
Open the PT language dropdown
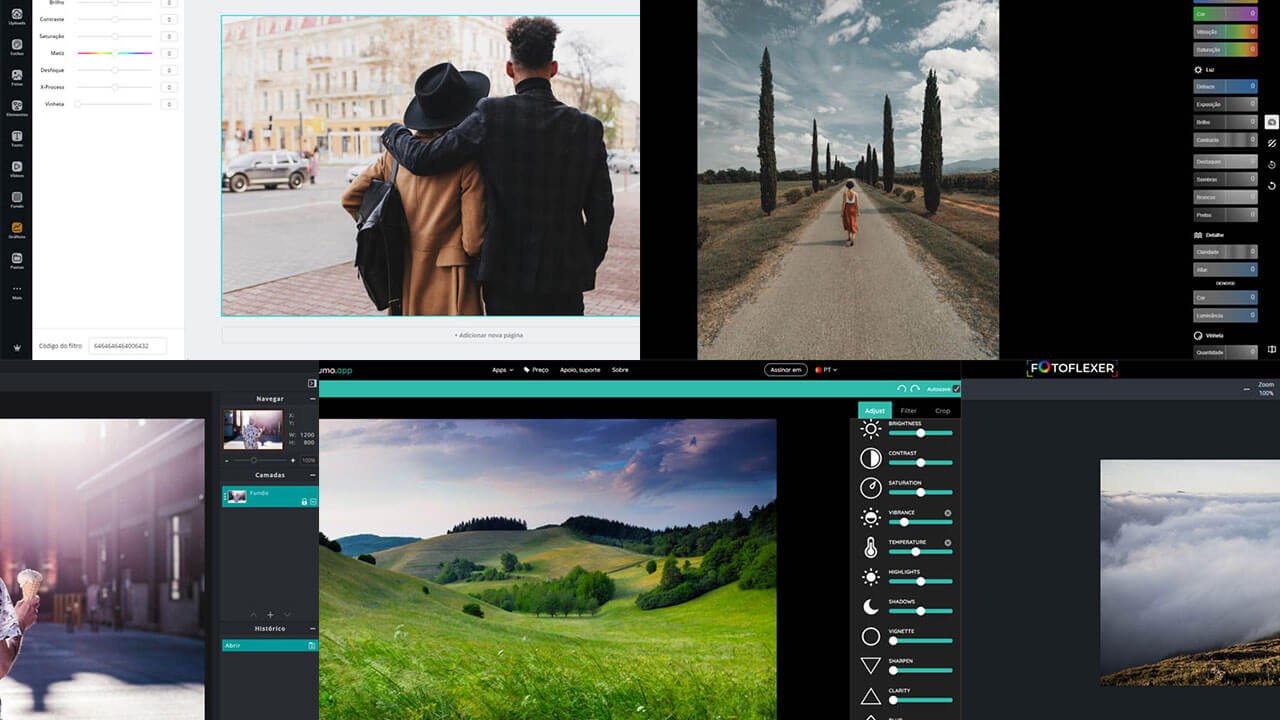(x=827, y=370)
